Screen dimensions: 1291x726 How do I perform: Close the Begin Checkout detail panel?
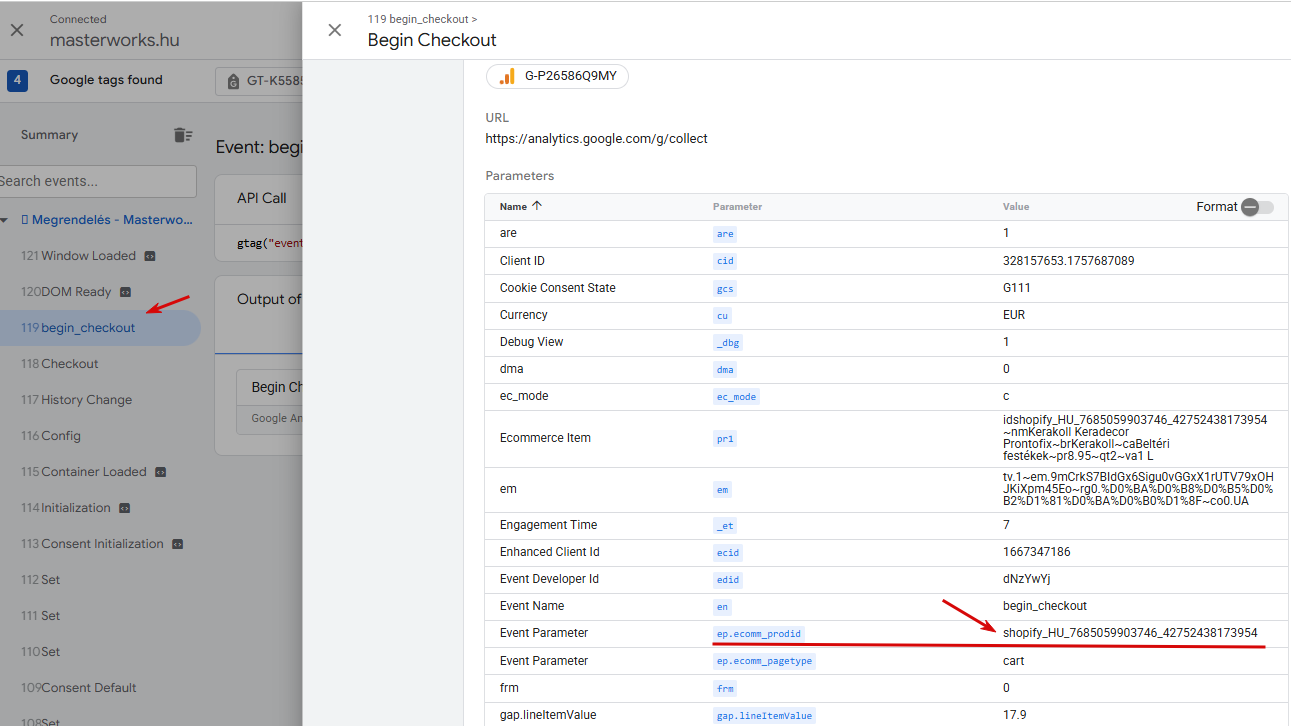tap(335, 30)
